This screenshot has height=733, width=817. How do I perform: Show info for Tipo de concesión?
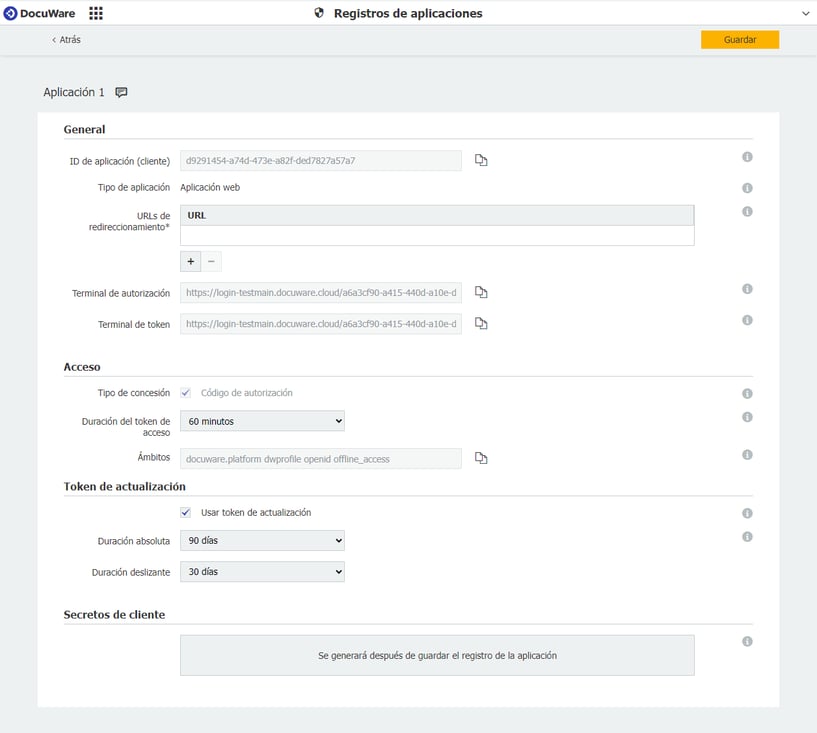coord(747,393)
